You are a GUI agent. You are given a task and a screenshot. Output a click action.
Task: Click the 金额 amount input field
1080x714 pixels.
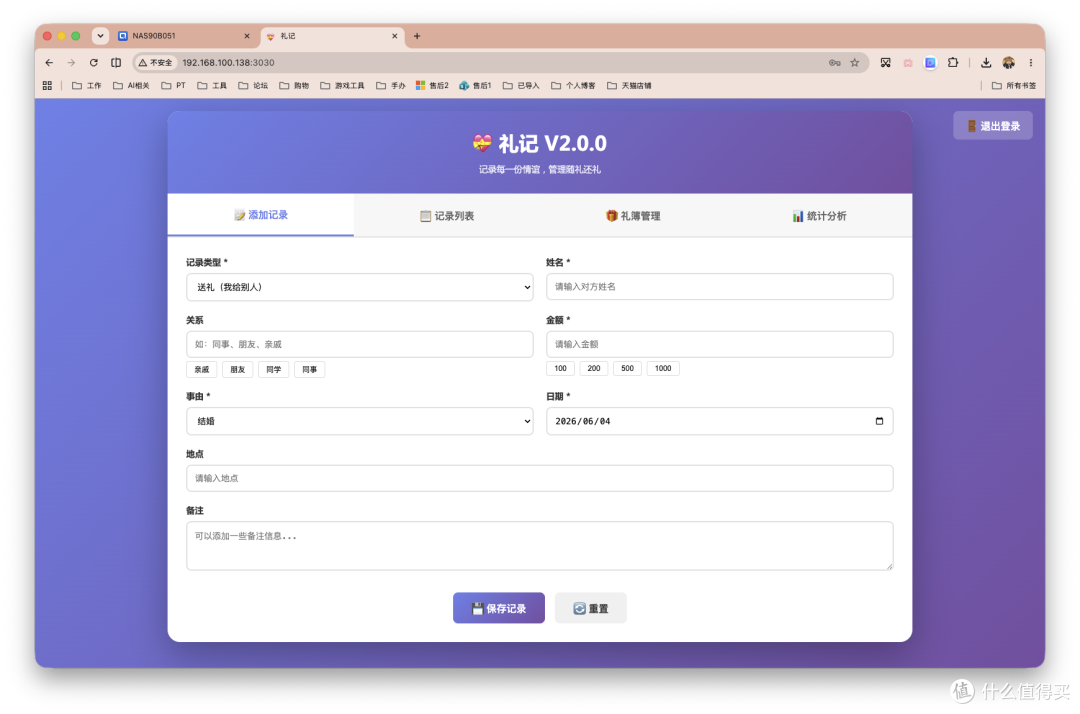click(720, 344)
